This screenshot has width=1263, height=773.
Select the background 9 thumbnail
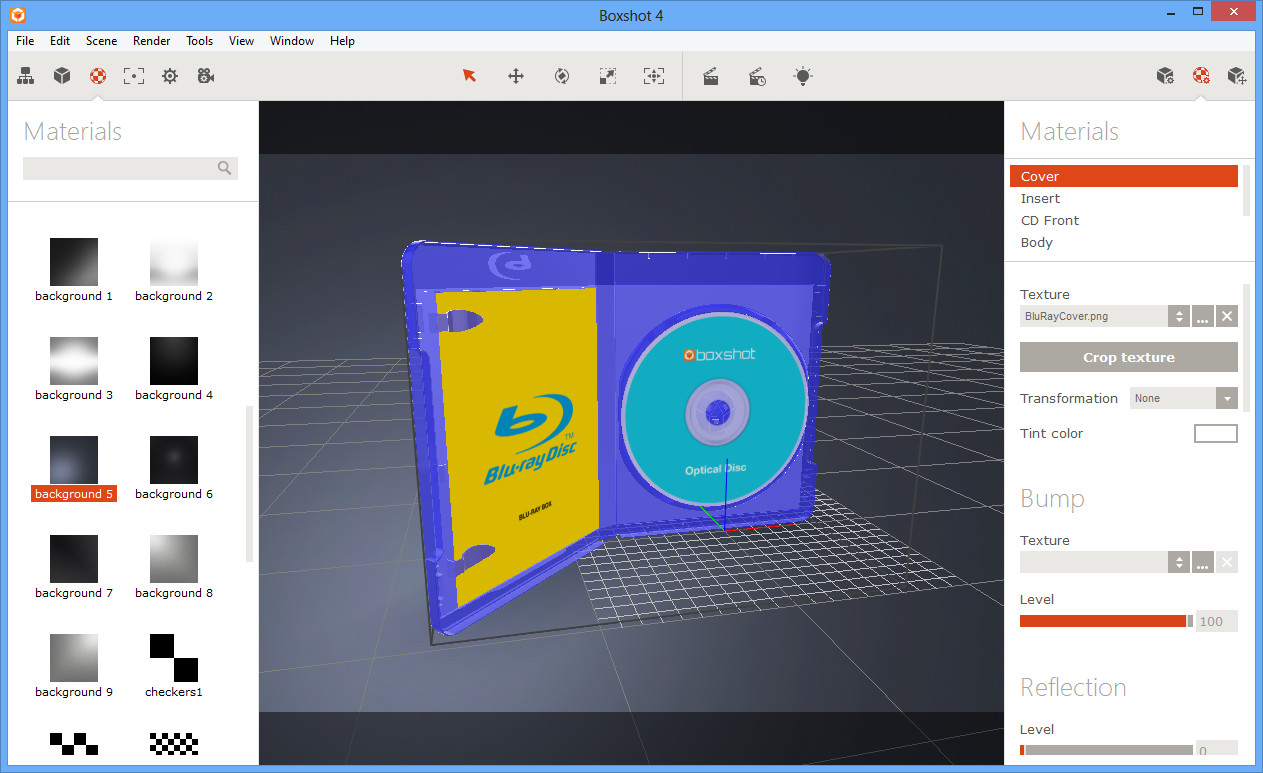coord(74,658)
